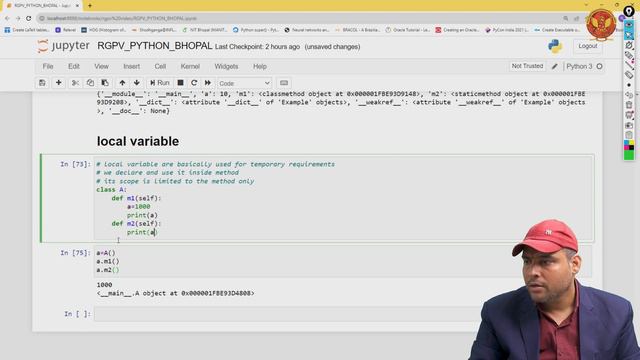Pick the black color swatch in annotation toolbar
Viewport: 640px width, 360px height.
[x=631, y=147]
